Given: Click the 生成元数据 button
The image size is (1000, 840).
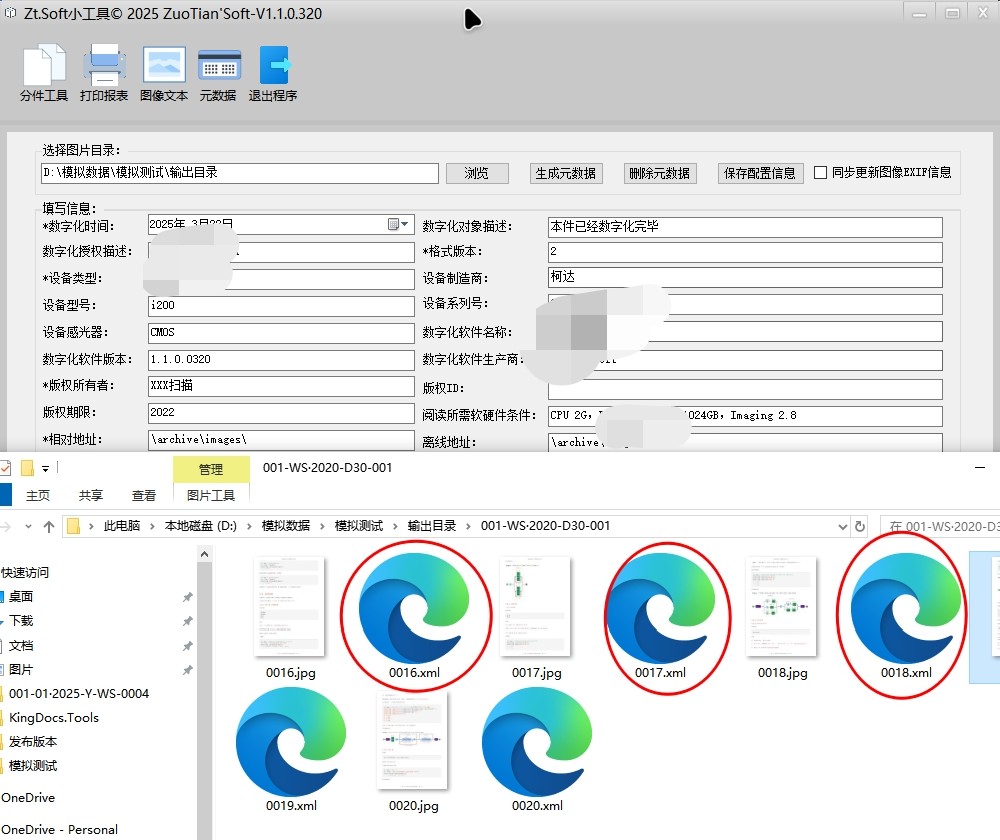Looking at the screenshot, I should (566, 173).
